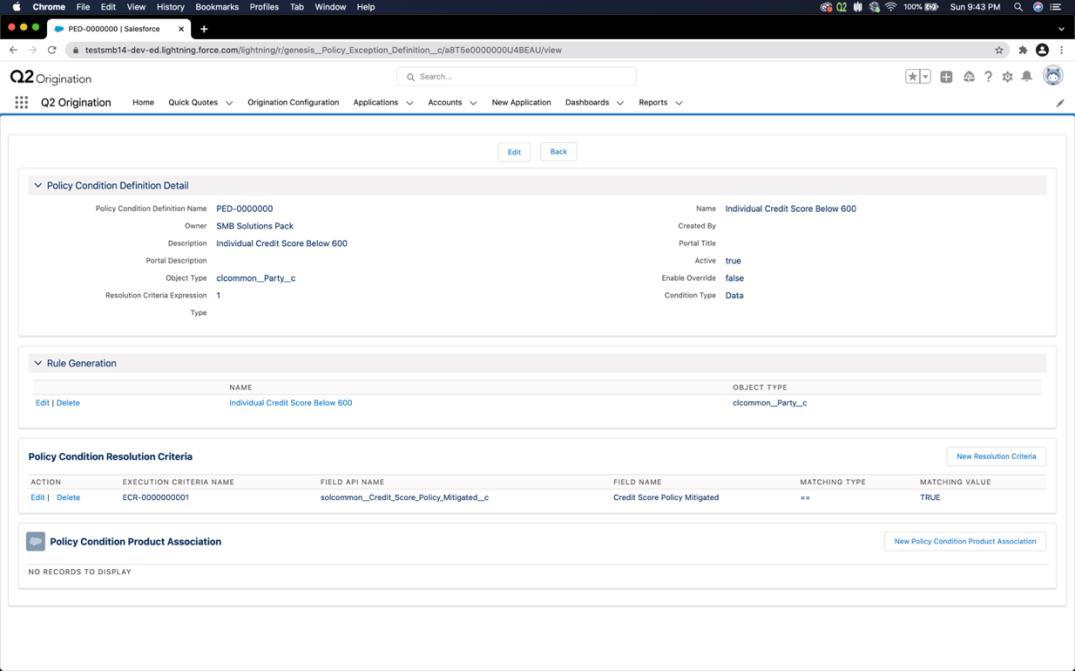
Task: Click the Edit button at top
Action: pyautogui.click(x=514, y=152)
